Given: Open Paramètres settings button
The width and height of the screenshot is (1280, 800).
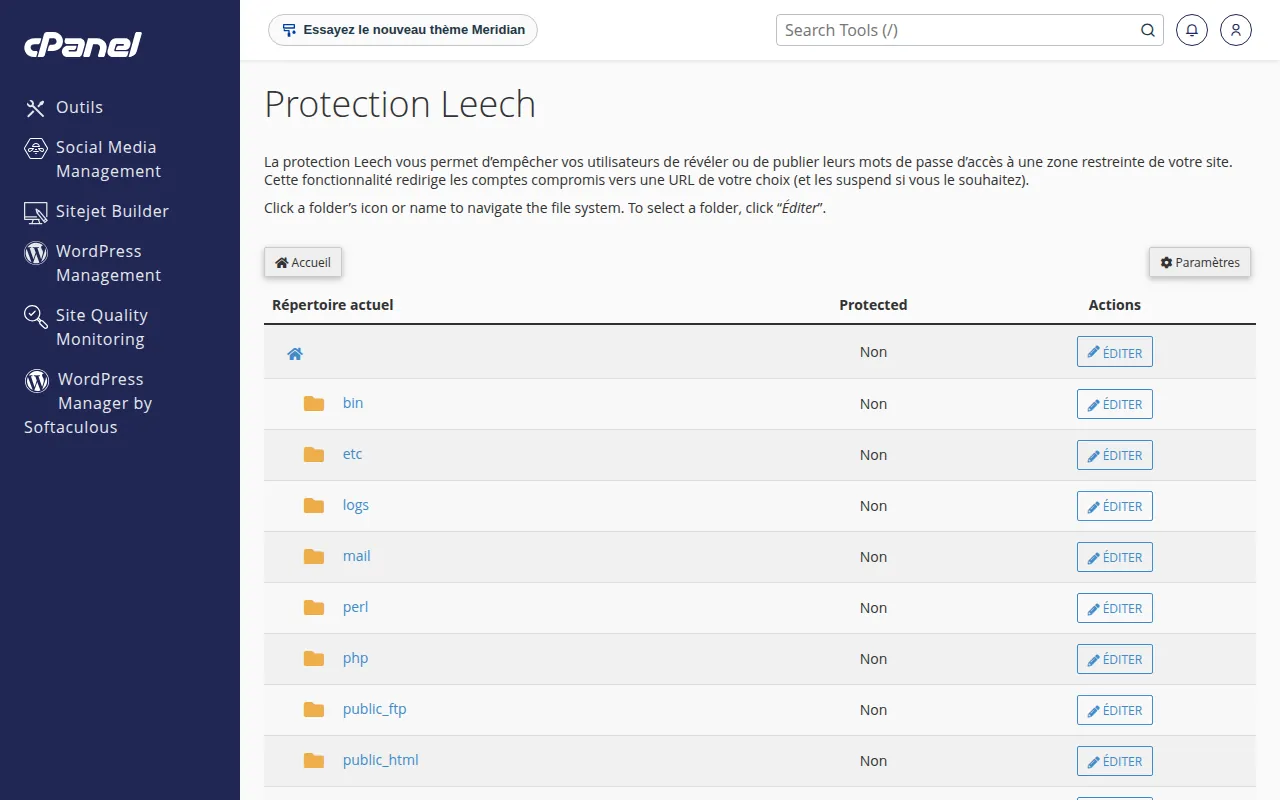Looking at the screenshot, I should (1200, 262).
